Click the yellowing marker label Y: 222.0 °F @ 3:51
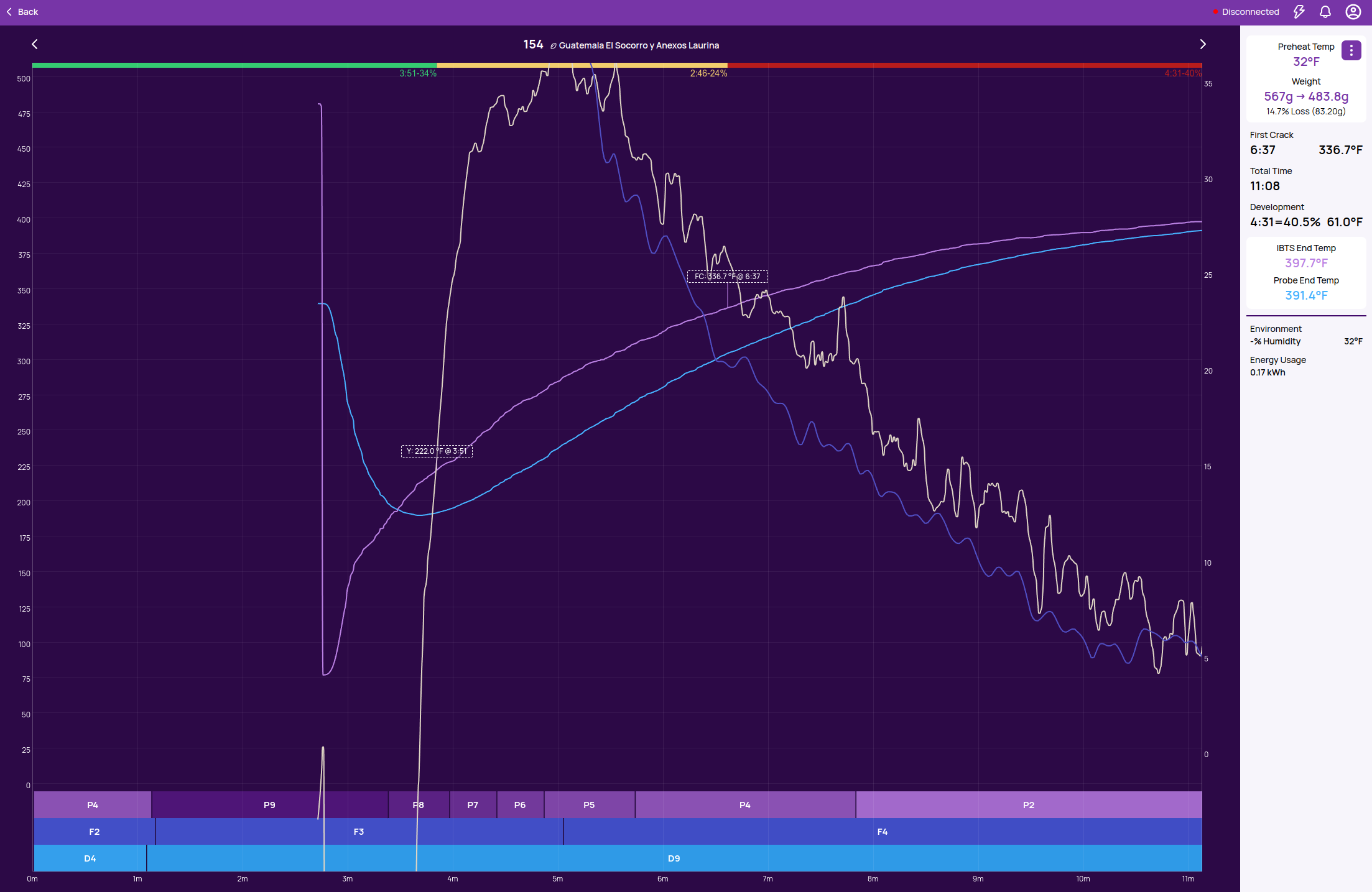The width and height of the screenshot is (1372, 892). pyautogui.click(x=437, y=451)
